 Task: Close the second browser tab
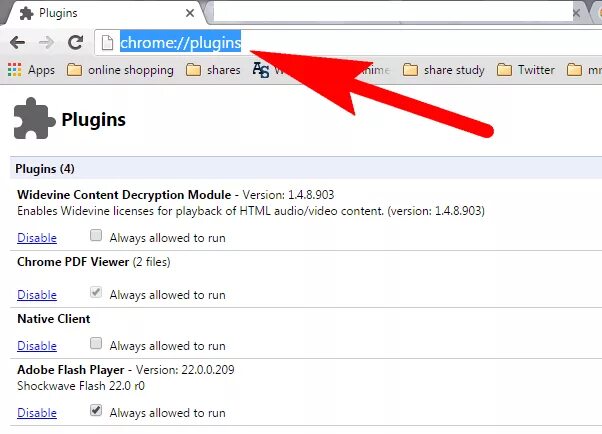coord(576,13)
